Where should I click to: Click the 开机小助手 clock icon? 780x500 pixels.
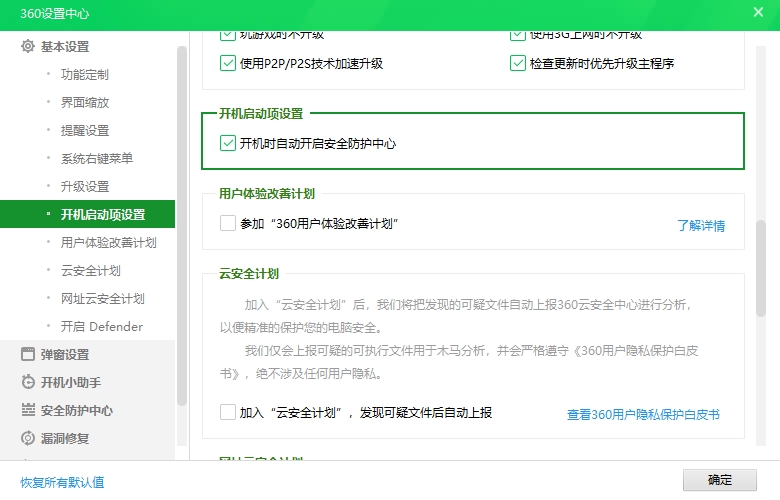(28, 382)
